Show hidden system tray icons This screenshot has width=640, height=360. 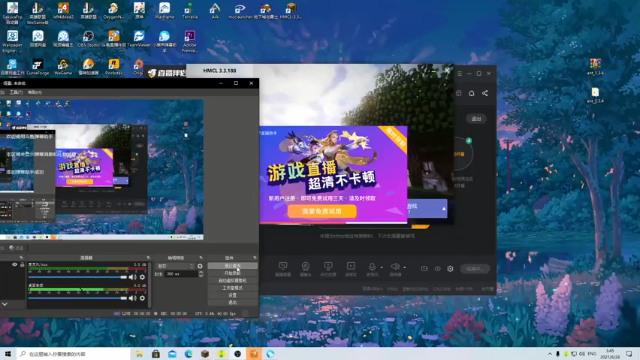tap(549, 354)
